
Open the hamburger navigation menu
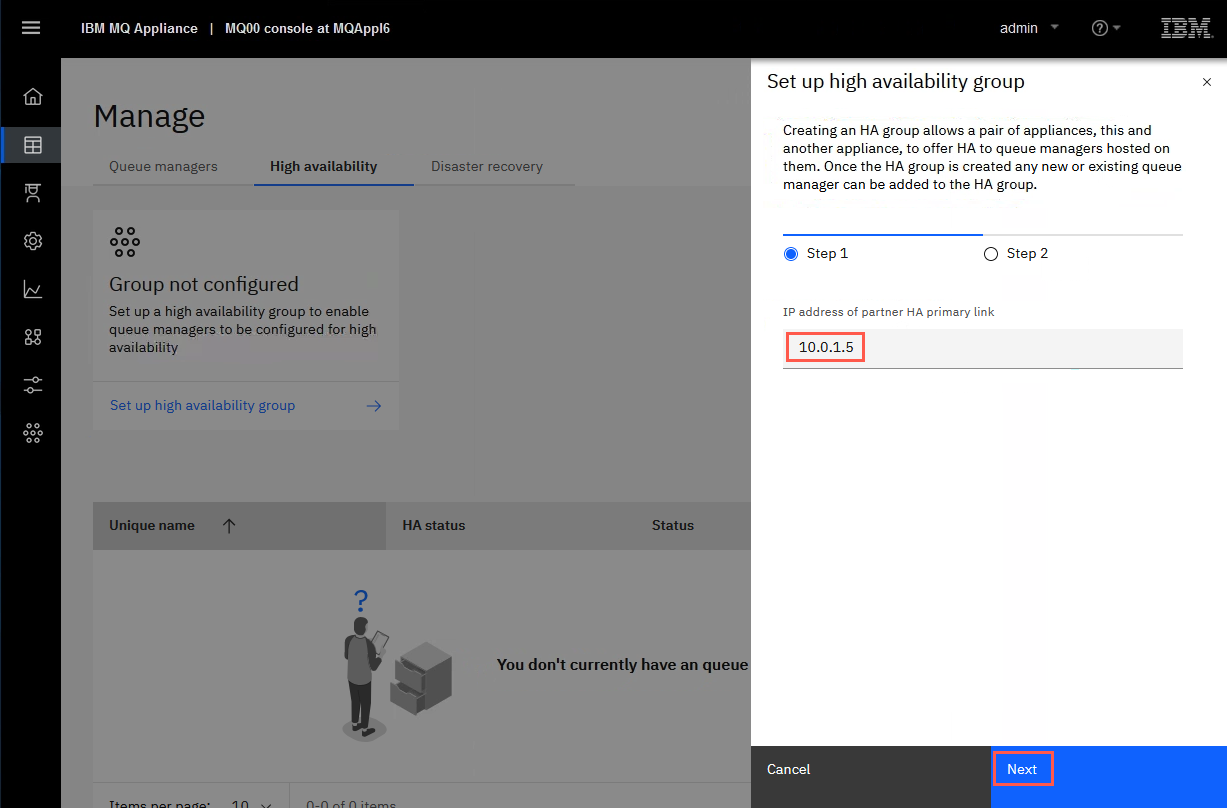pos(31,28)
